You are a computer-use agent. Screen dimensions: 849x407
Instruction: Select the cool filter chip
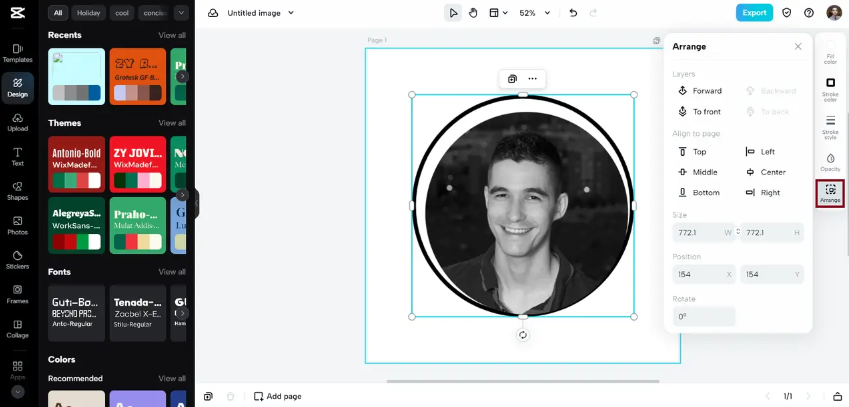pyautogui.click(x=122, y=13)
